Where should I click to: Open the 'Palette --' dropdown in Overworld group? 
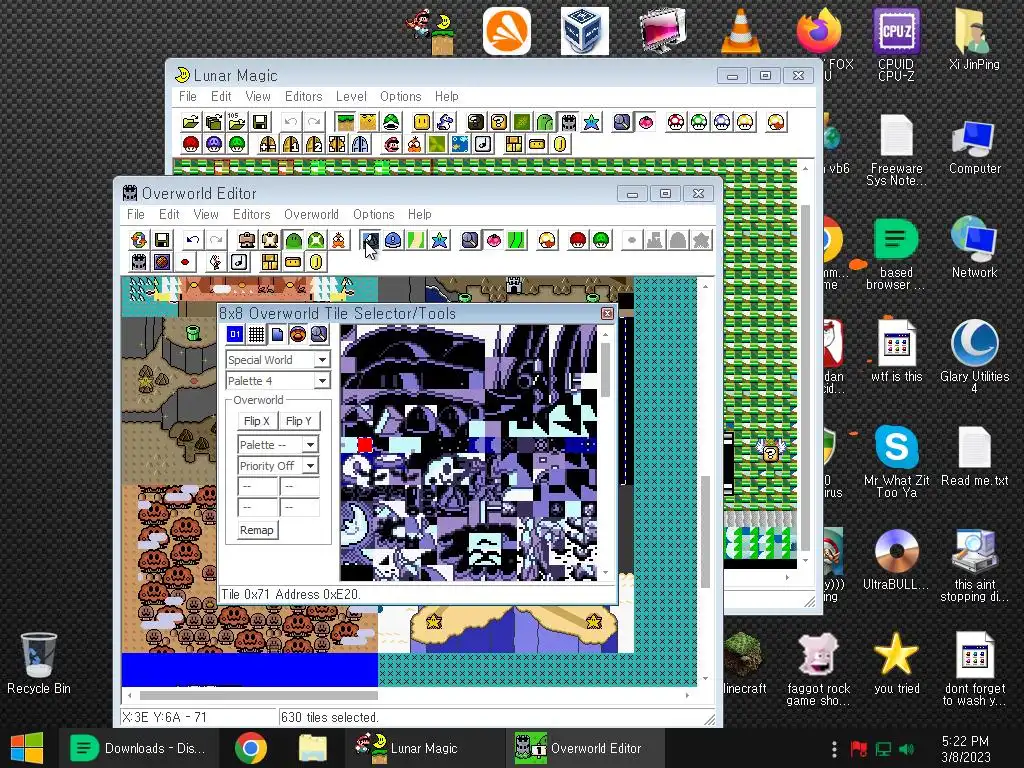[x=310, y=445]
